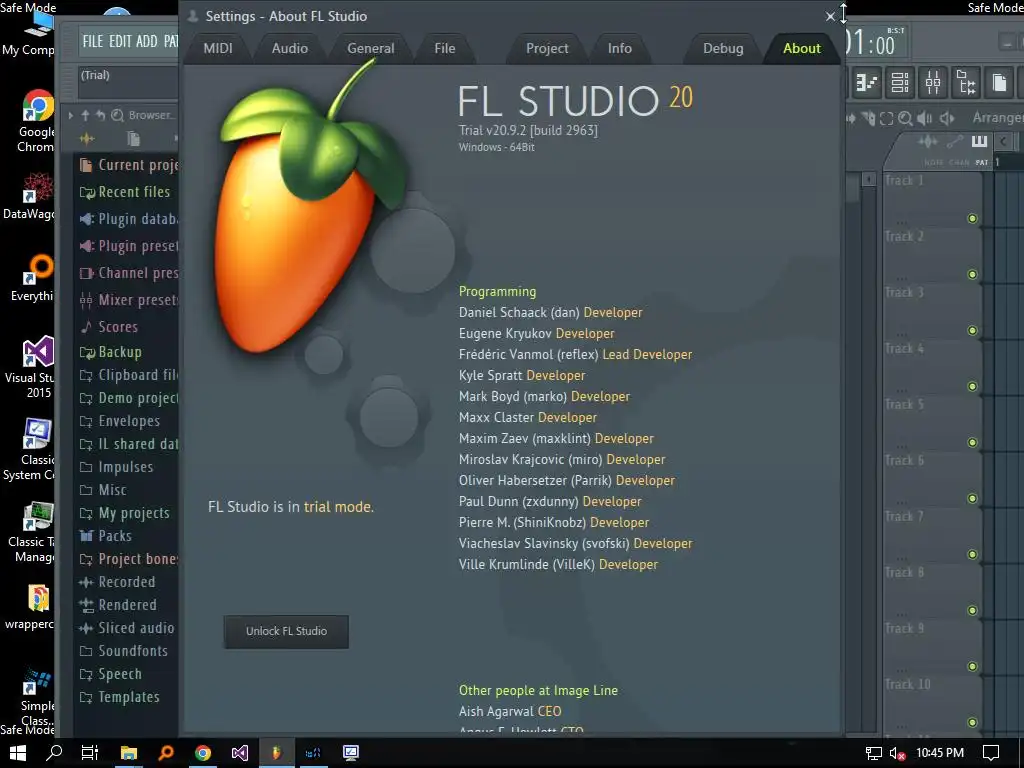
Task: Open the Playlist view from the toolbar
Action: pyautogui.click(x=867, y=83)
